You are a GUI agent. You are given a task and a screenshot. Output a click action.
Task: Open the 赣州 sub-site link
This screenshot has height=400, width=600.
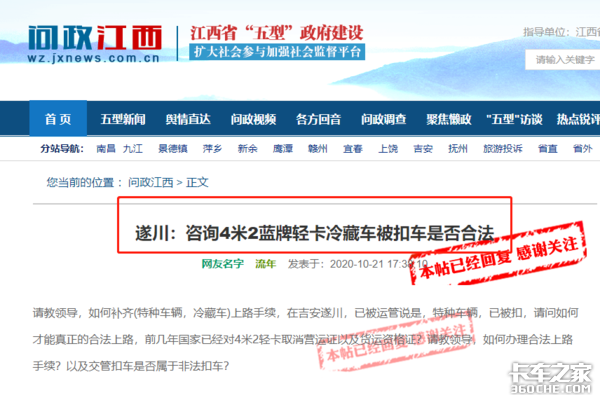point(318,149)
